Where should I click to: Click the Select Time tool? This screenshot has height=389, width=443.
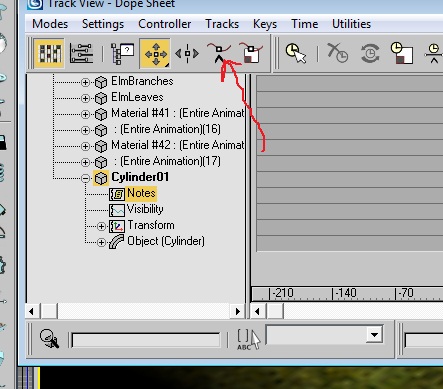click(x=296, y=53)
